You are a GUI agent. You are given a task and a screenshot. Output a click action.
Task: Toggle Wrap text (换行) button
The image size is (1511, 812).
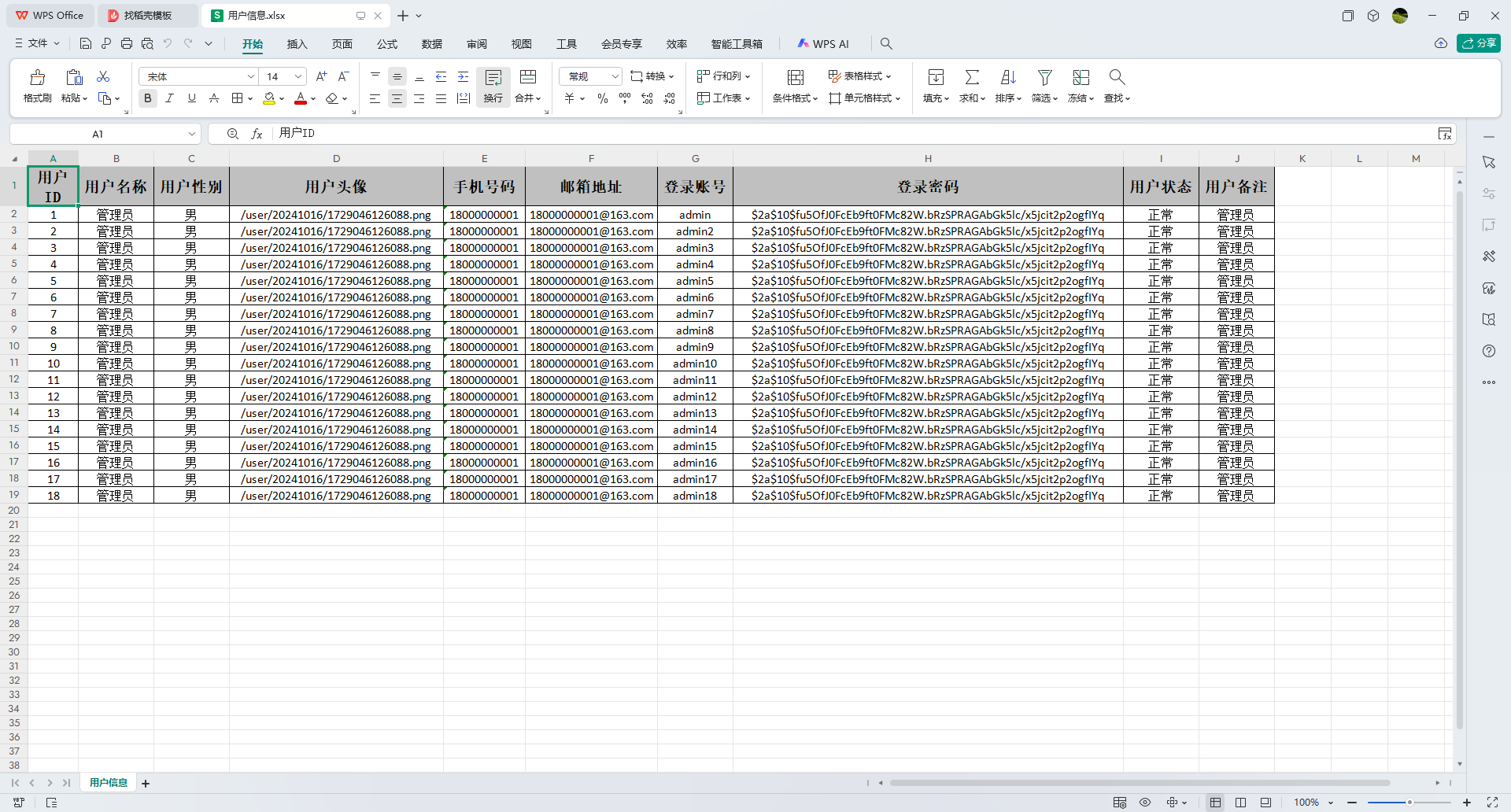click(493, 85)
